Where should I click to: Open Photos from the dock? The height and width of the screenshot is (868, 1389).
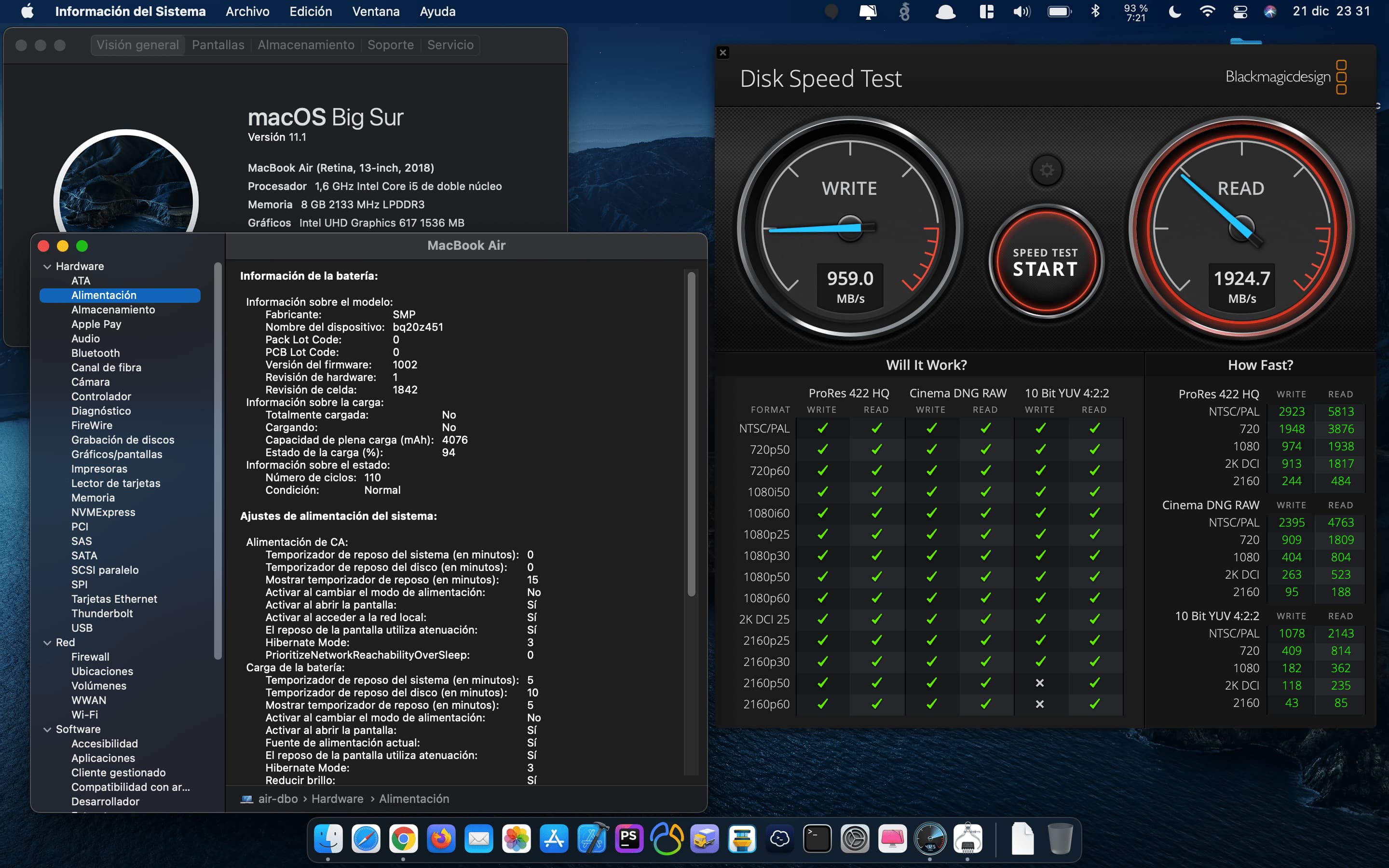[x=516, y=839]
